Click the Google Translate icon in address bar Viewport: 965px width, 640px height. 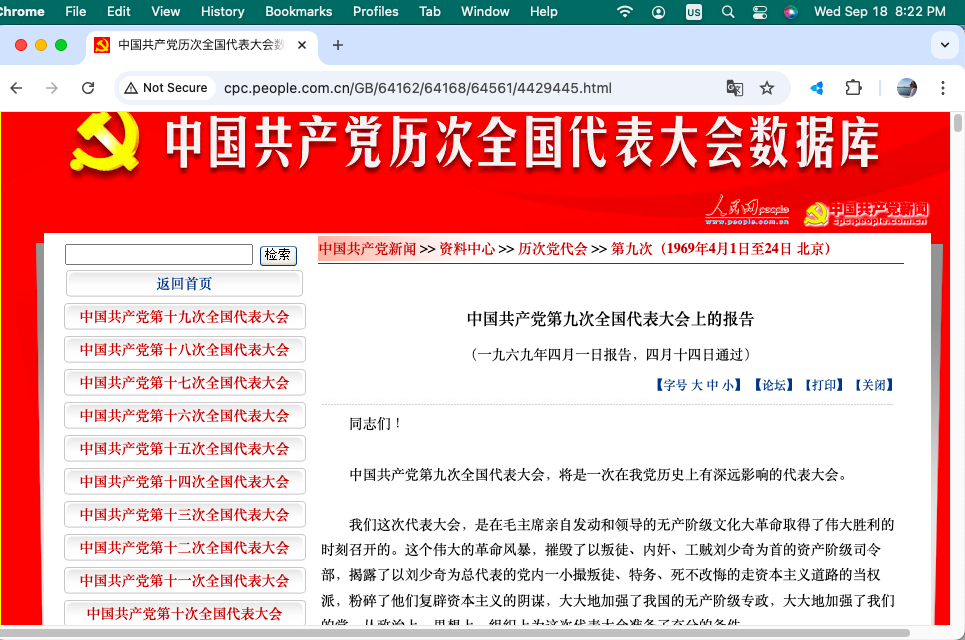(x=734, y=88)
